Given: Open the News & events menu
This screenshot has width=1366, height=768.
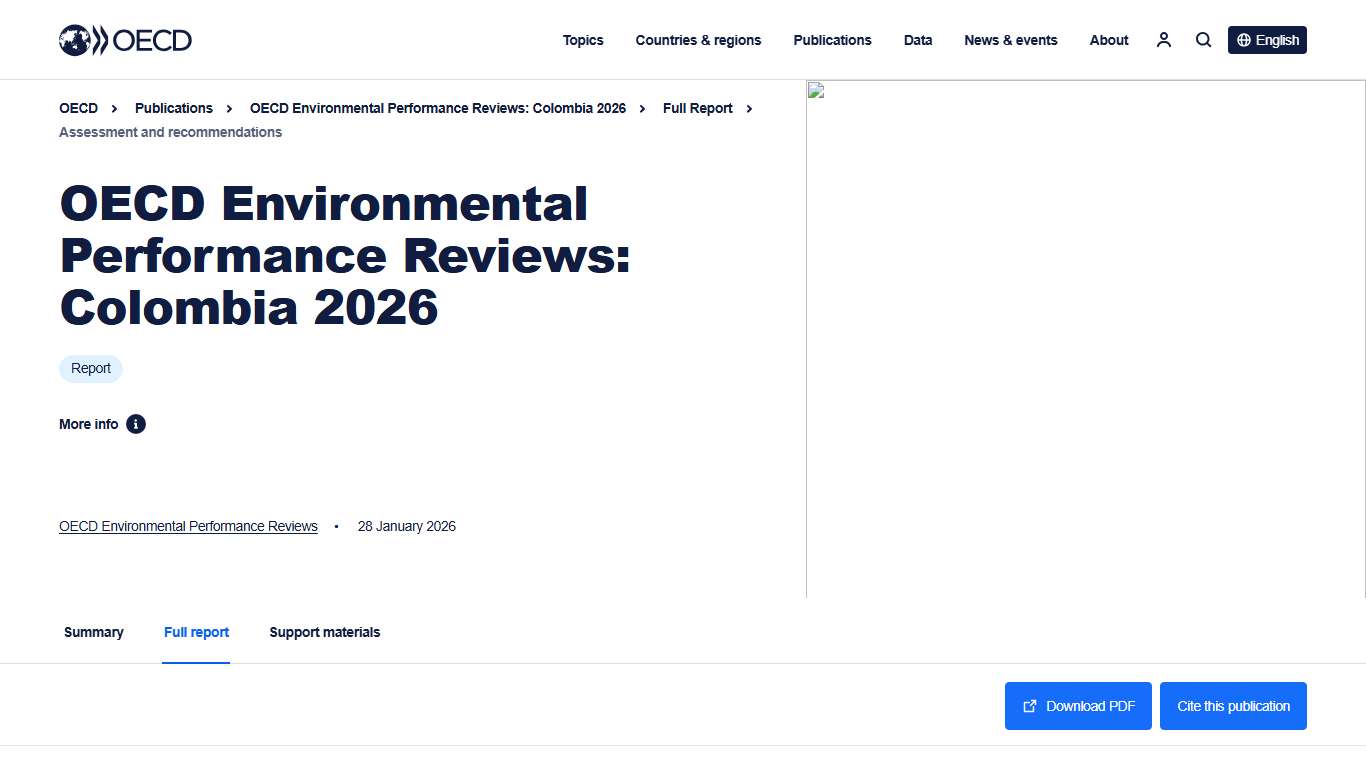Looking at the screenshot, I should [x=1011, y=39].
